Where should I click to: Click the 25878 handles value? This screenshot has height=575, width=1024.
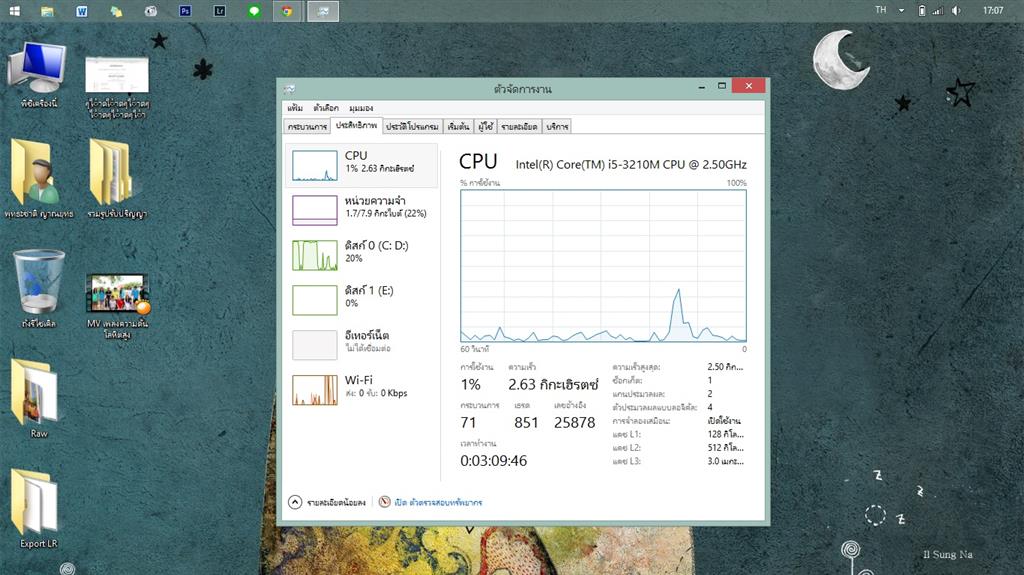[x=575, y=423]
